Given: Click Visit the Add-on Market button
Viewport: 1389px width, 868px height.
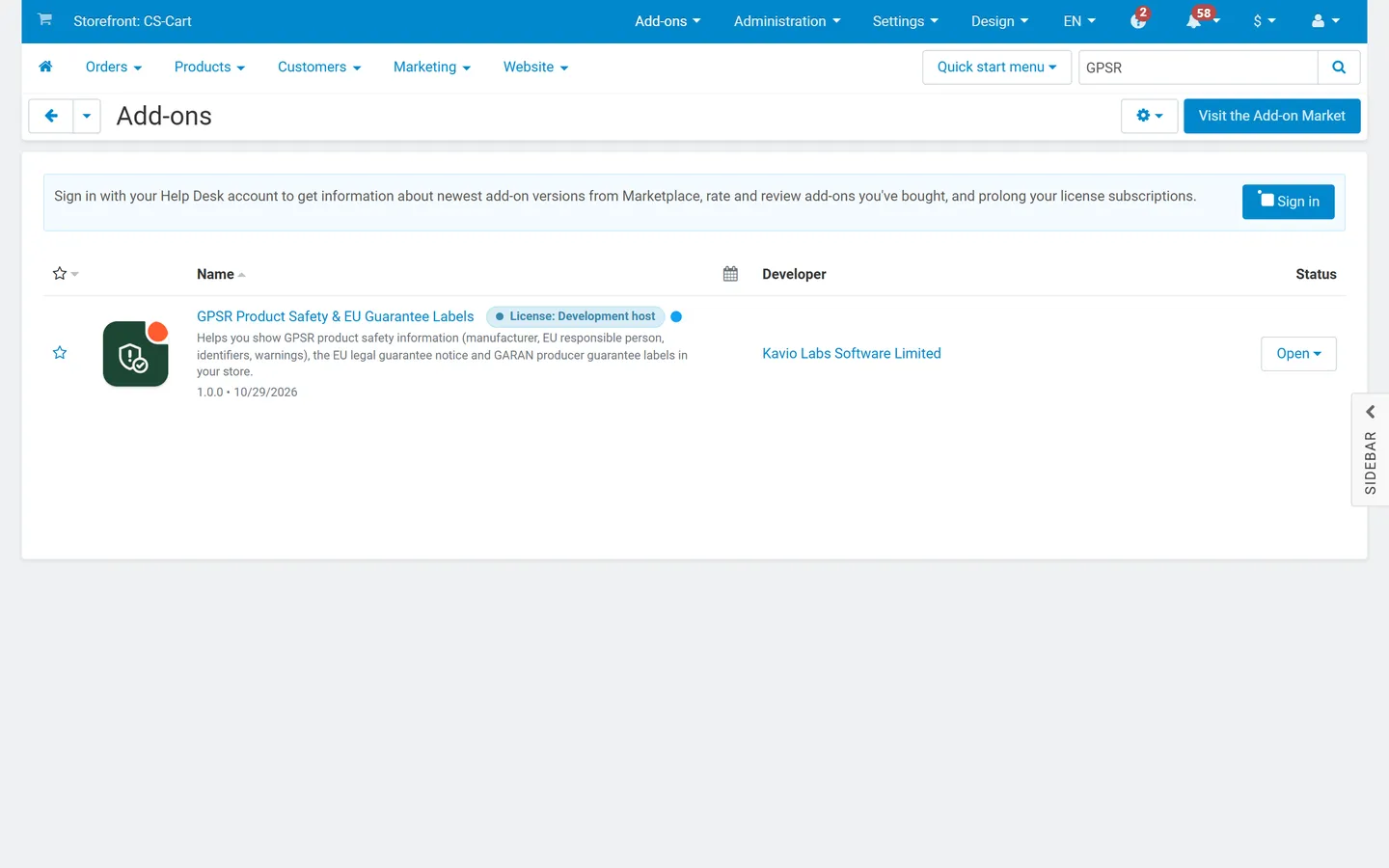Looking at the screenshot, I should coord(1271,116).
